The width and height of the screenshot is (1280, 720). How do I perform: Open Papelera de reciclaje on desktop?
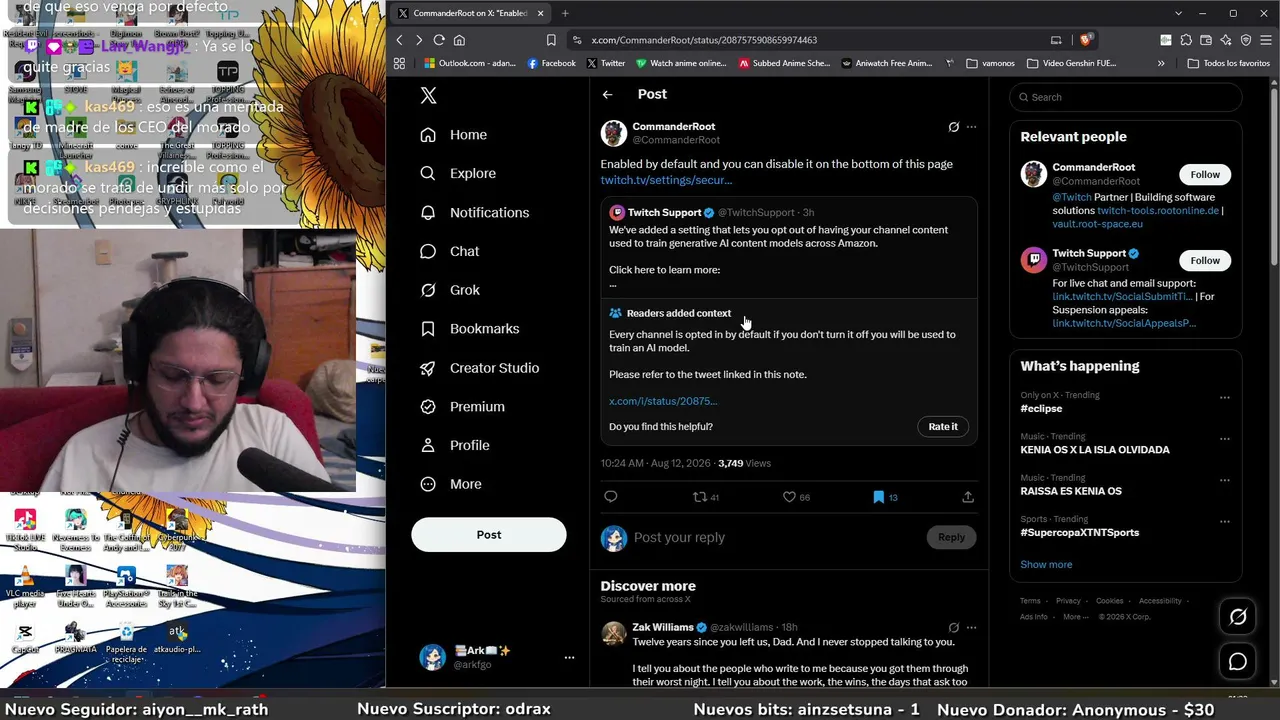(x=126, y=642)
